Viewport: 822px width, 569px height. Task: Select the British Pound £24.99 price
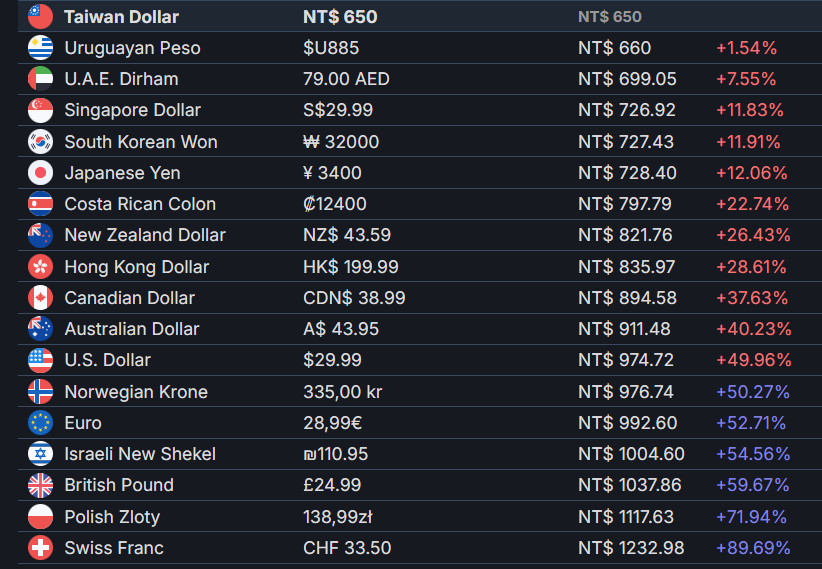click(332, 485)
